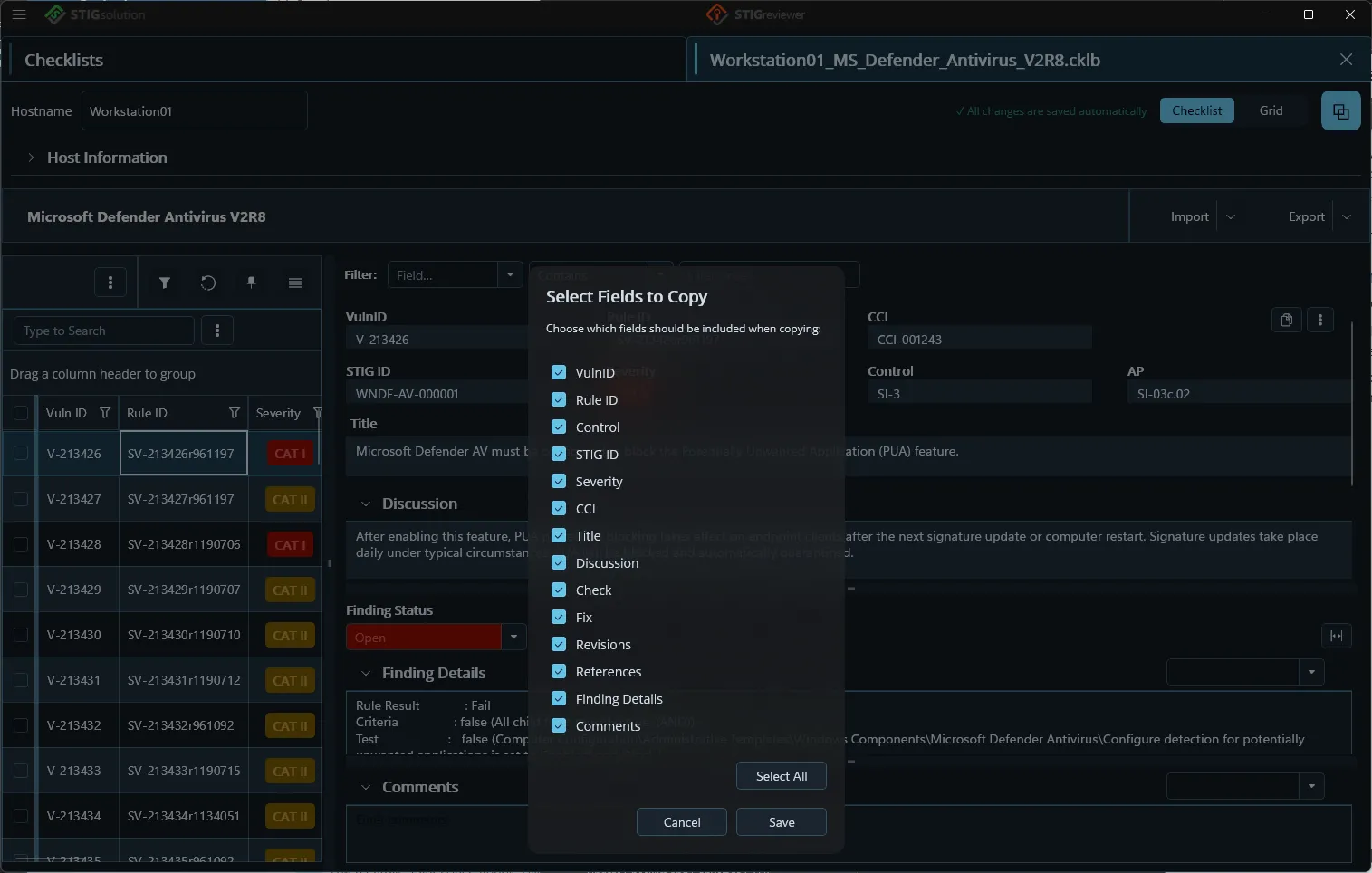Open the Import dropdown arrow

1231,216
